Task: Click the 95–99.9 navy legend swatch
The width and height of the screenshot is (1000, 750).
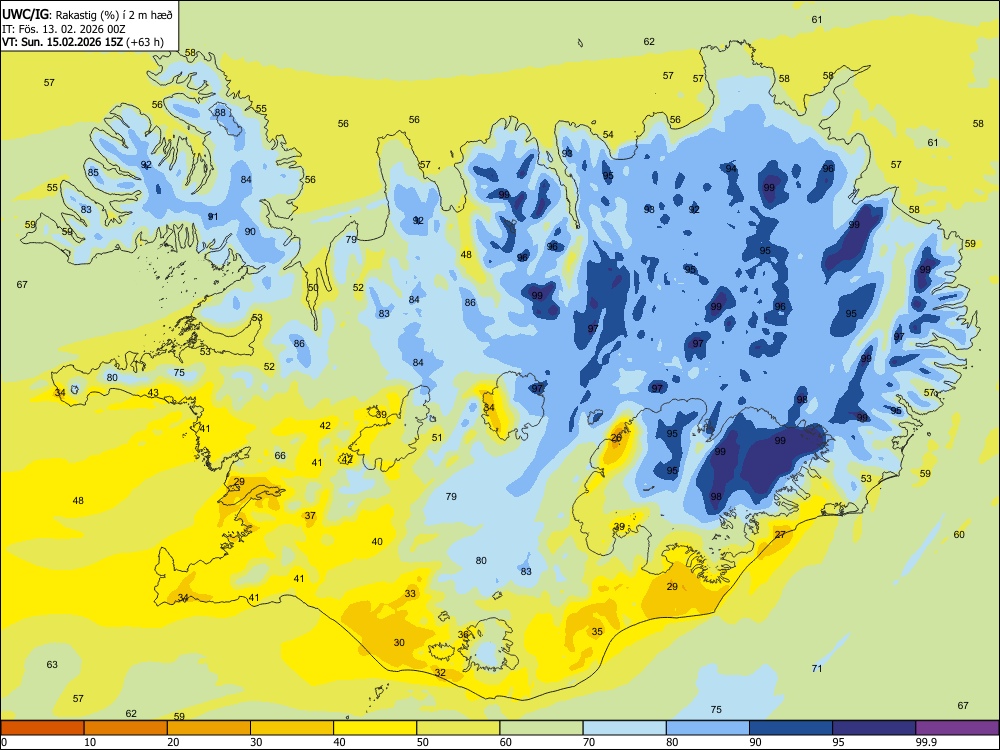Action: [x=874, y=728]
